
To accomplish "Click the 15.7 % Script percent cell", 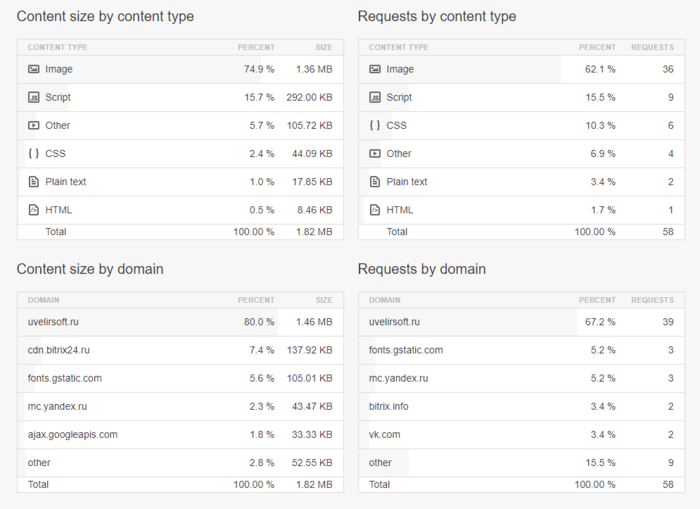I will point(259,97).
